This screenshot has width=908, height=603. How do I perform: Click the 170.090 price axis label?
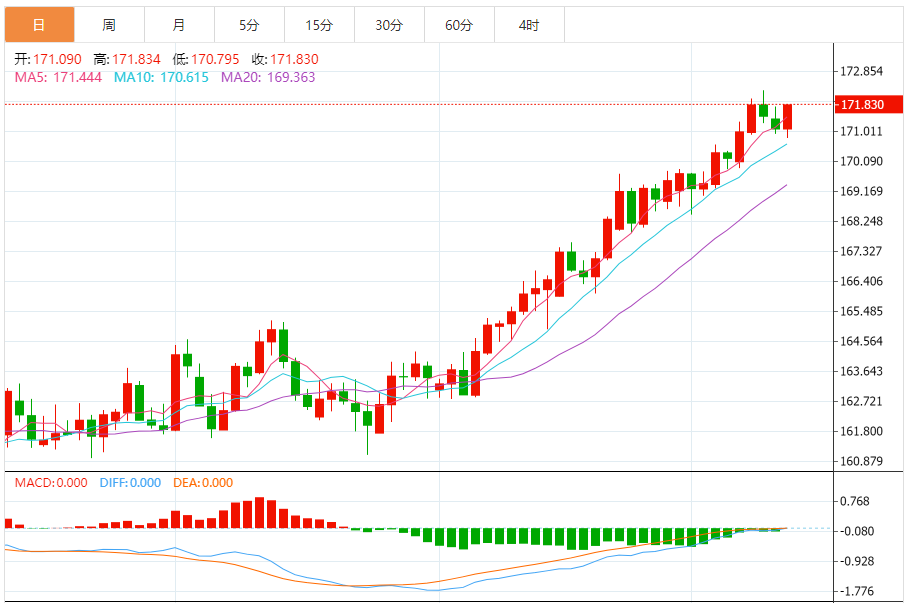[x=862, y=161]
